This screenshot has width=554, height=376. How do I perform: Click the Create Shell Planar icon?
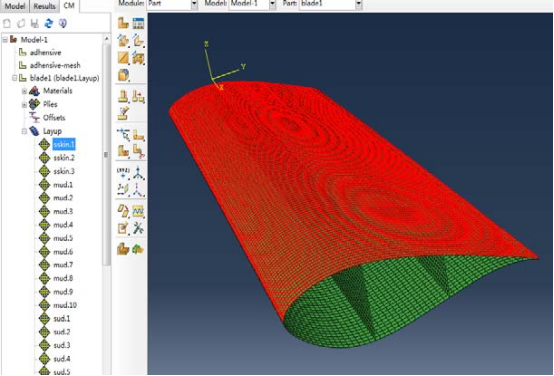[123, 58]
